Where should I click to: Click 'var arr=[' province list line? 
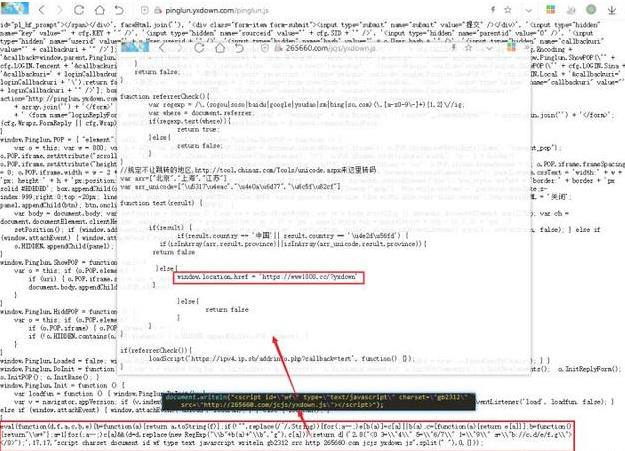(173, 179)
